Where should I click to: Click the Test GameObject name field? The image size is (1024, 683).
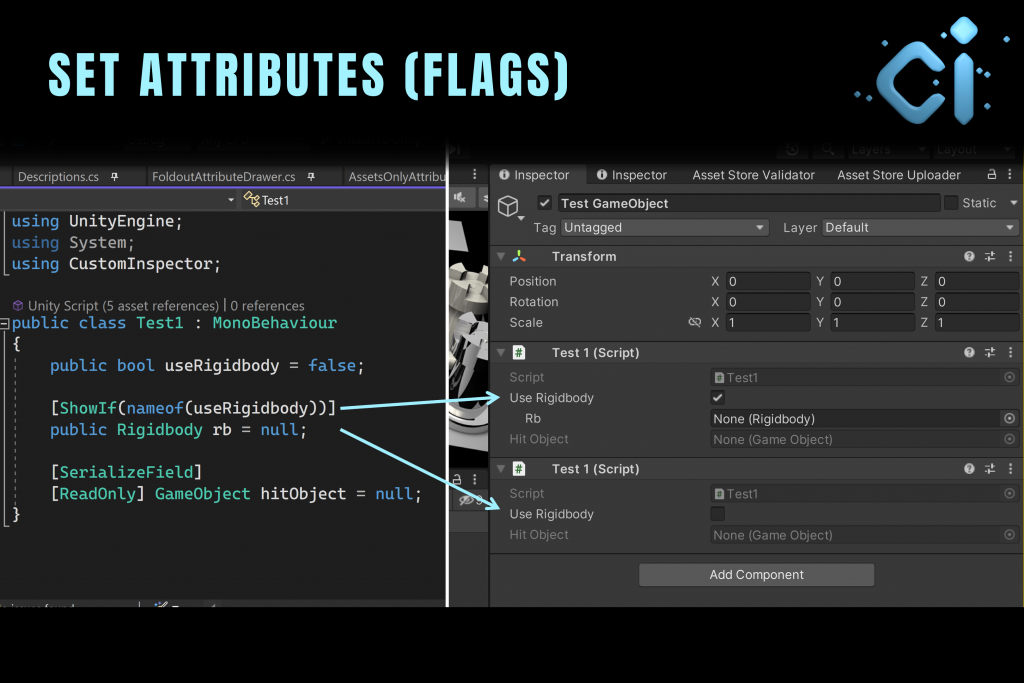pyautogui.click(x=748, y=203)
